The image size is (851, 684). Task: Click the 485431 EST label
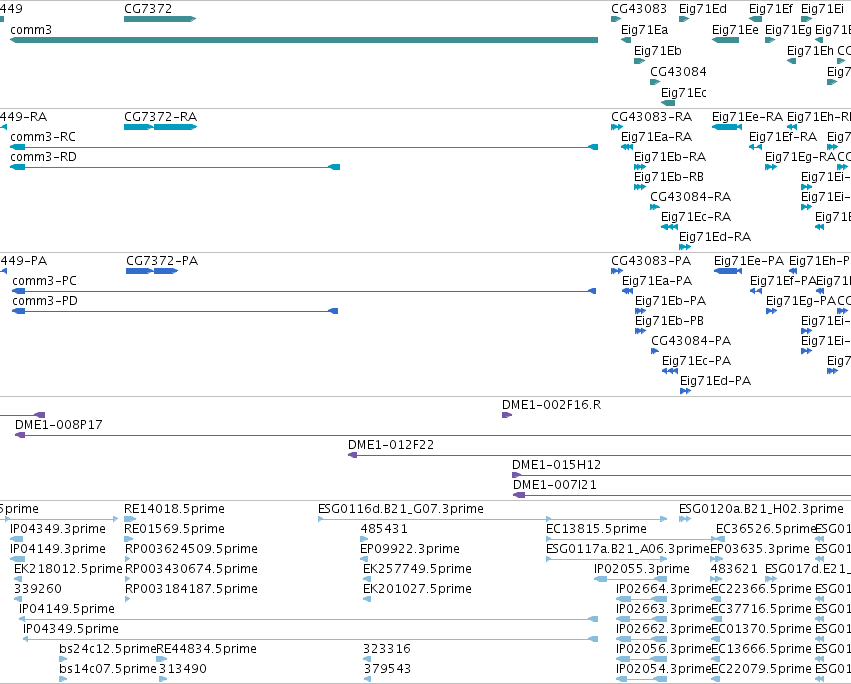click(384, 529)
